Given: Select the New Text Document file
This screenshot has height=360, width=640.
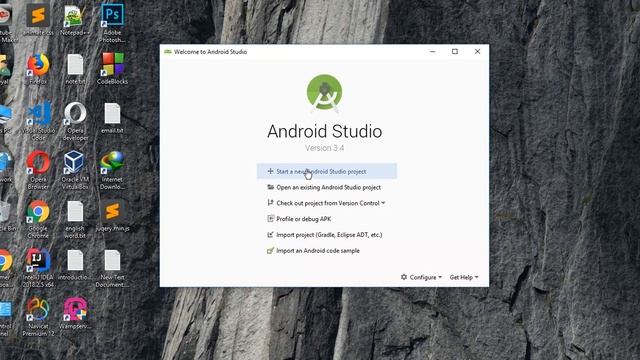Looking at the screenshot, I should pyautogui.click(x=112, y=268).
